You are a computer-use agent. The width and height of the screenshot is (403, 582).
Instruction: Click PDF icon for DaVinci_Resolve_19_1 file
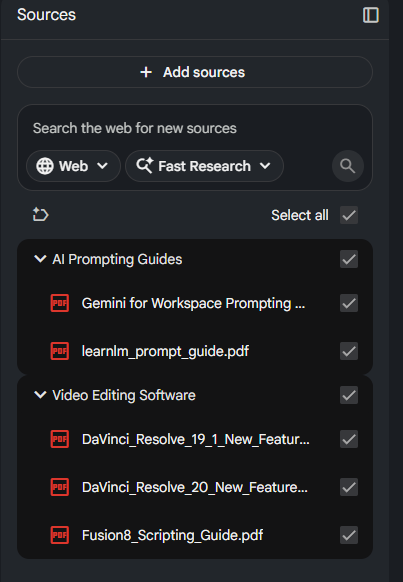point(60,439)
